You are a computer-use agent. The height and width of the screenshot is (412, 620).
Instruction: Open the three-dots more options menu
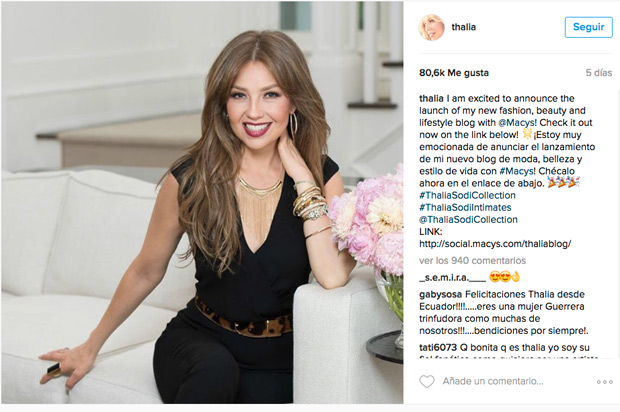pyautogui.click(x=605, y=382)
